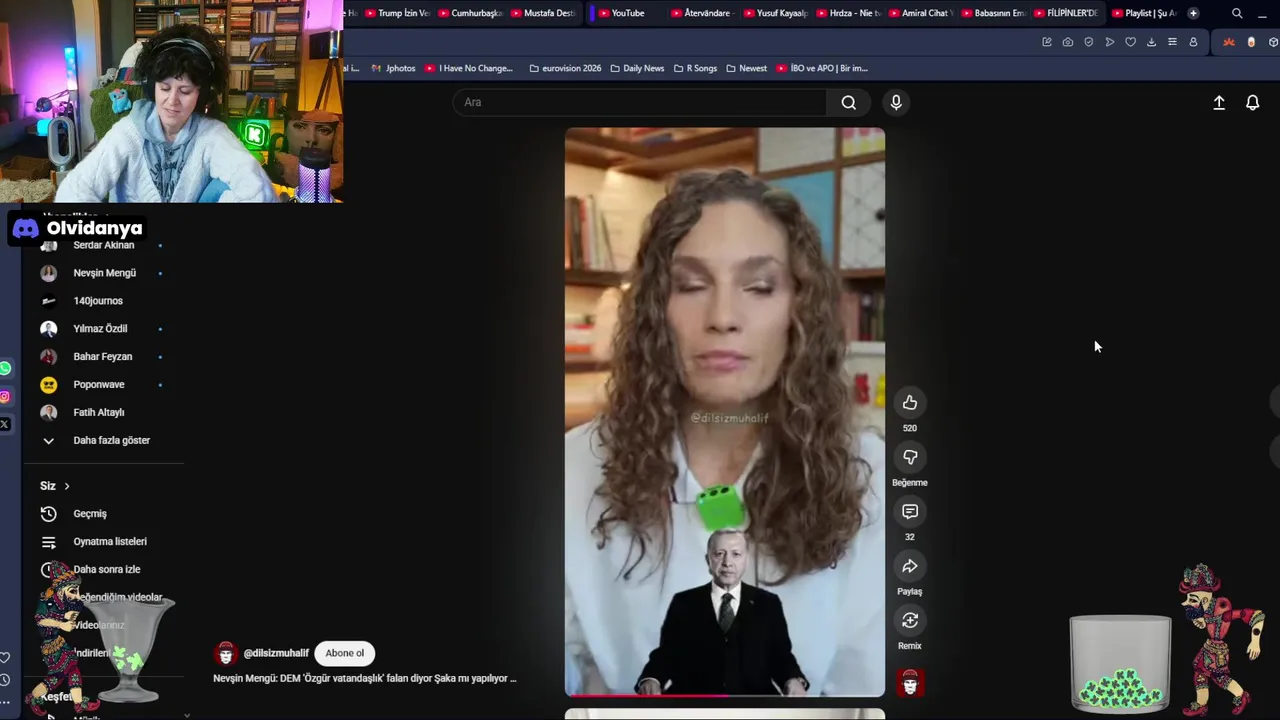
Task: Open the @dilsizmuhalif channel avatar
Action: click(x=226, y=653)
